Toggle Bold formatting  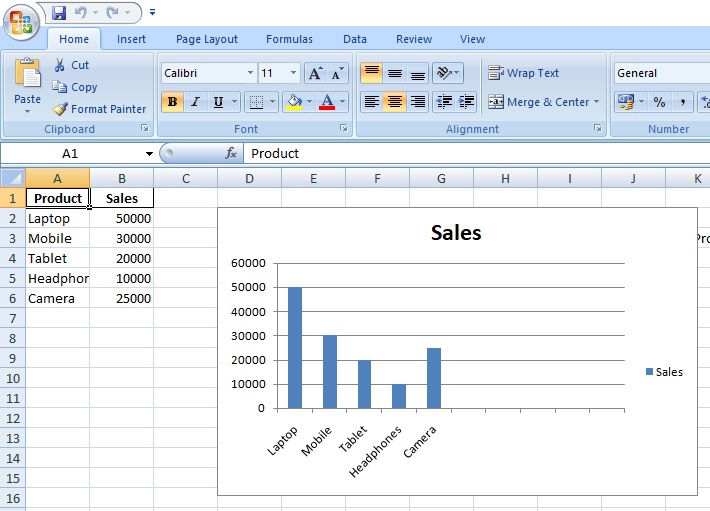click(173, 102)
